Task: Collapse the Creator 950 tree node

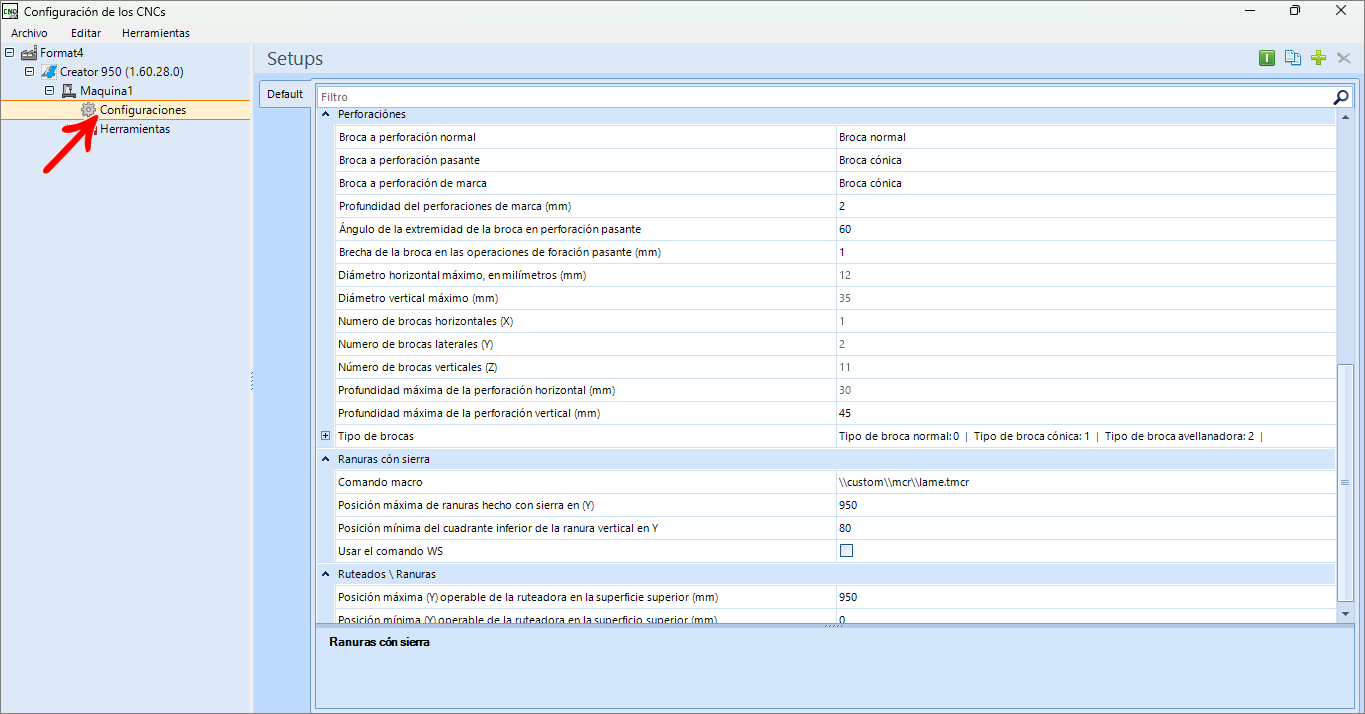Action: tap(30, 72)
